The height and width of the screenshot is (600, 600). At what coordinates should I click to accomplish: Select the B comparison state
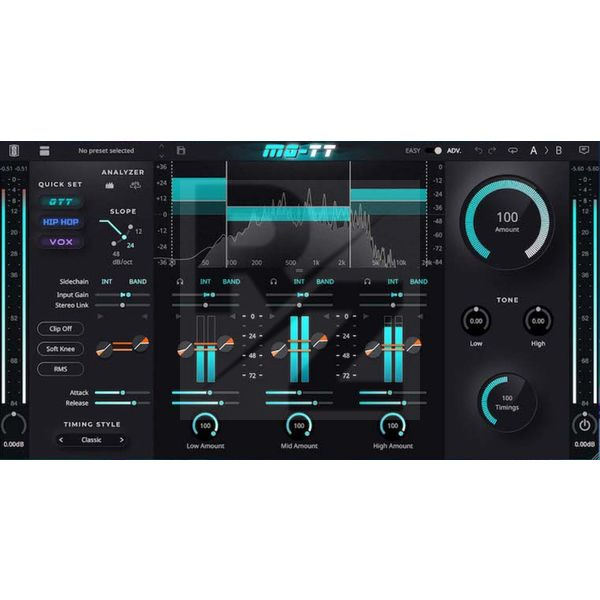[559, 151]
